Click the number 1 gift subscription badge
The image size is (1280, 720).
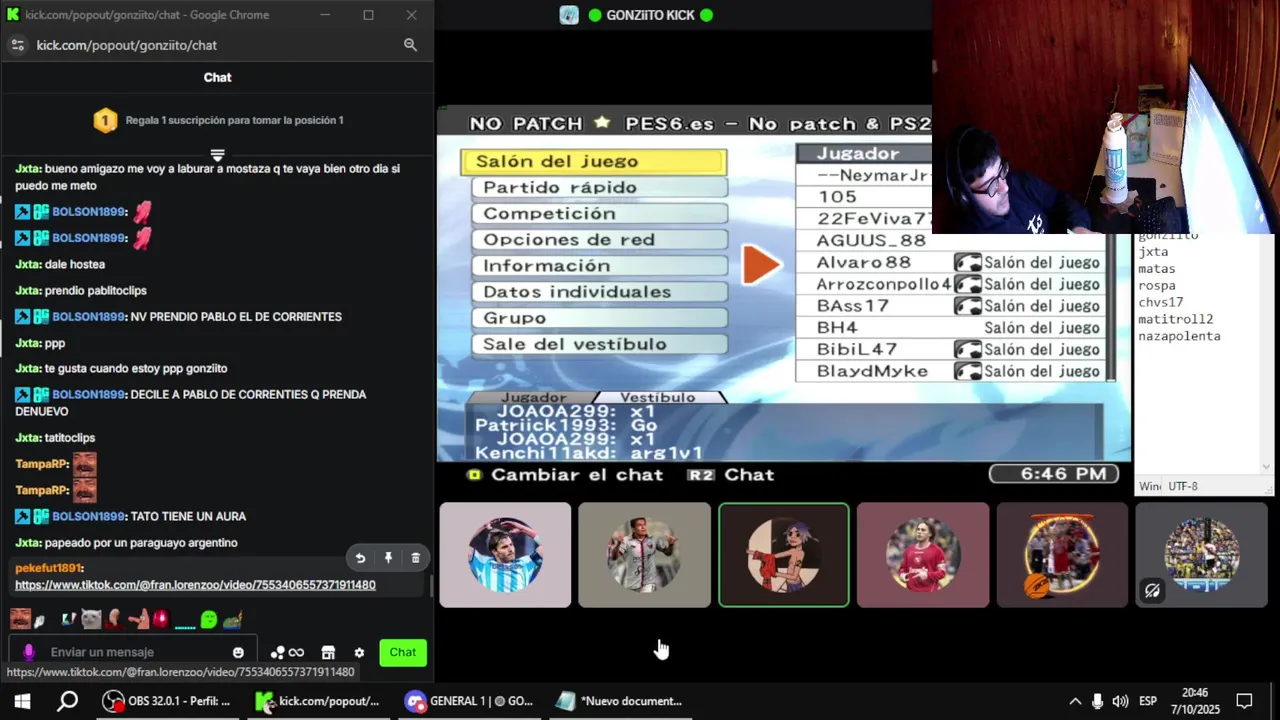[x=105, y=120]
